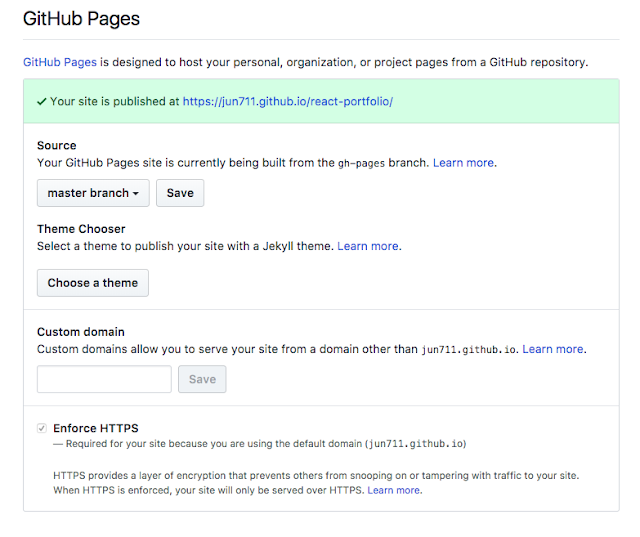This screenshot has height=537, width=640.
Task: Open Learn more link under Theme Chooser
Action: (x=368, y=246)
